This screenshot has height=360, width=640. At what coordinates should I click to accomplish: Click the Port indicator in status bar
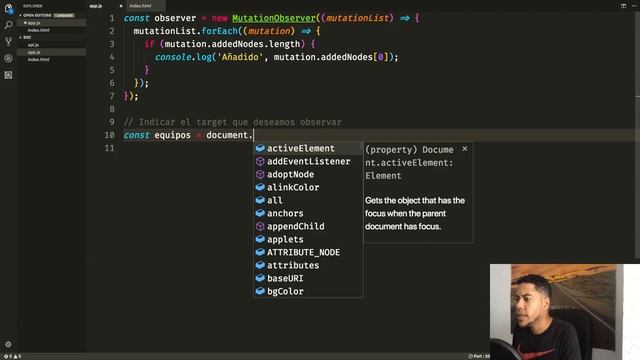click(479, 356)
